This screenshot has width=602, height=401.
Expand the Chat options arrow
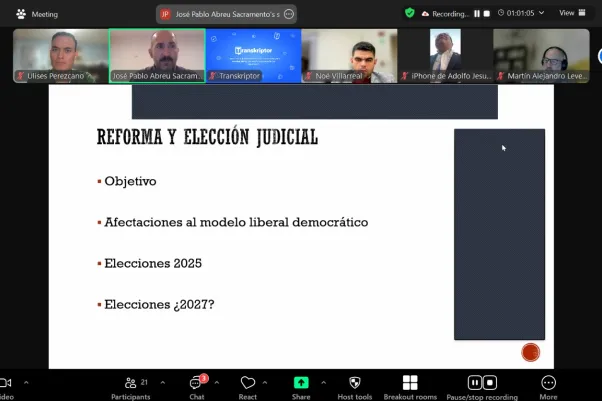tap(217, 382)
